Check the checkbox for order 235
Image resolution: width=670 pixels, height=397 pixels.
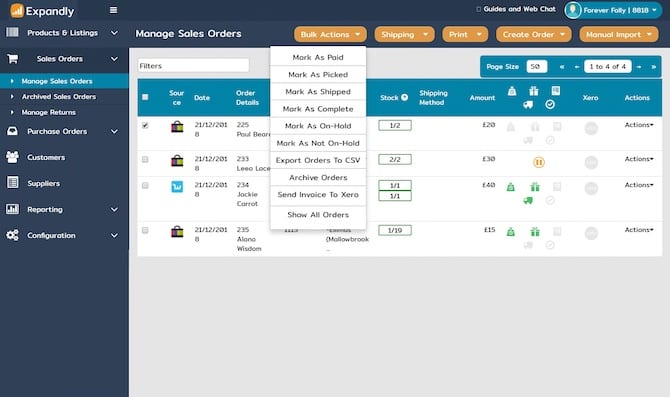pyautogui.click(x=145, y=230)
